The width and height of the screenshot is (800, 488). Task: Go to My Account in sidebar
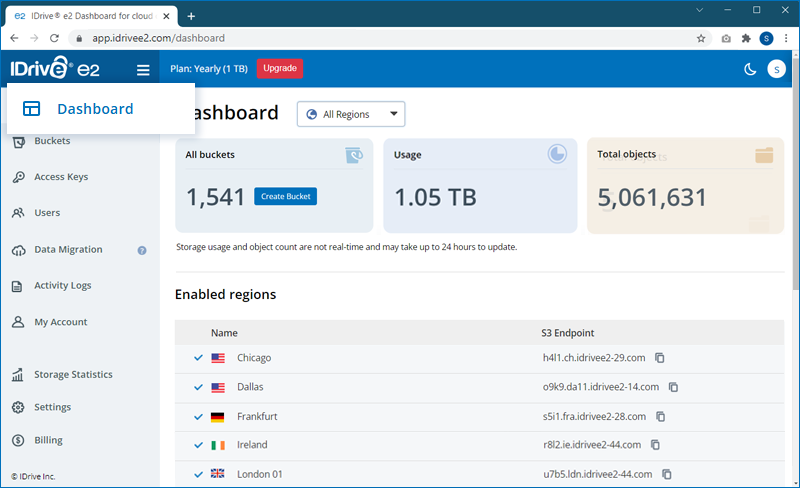(61, 322)
